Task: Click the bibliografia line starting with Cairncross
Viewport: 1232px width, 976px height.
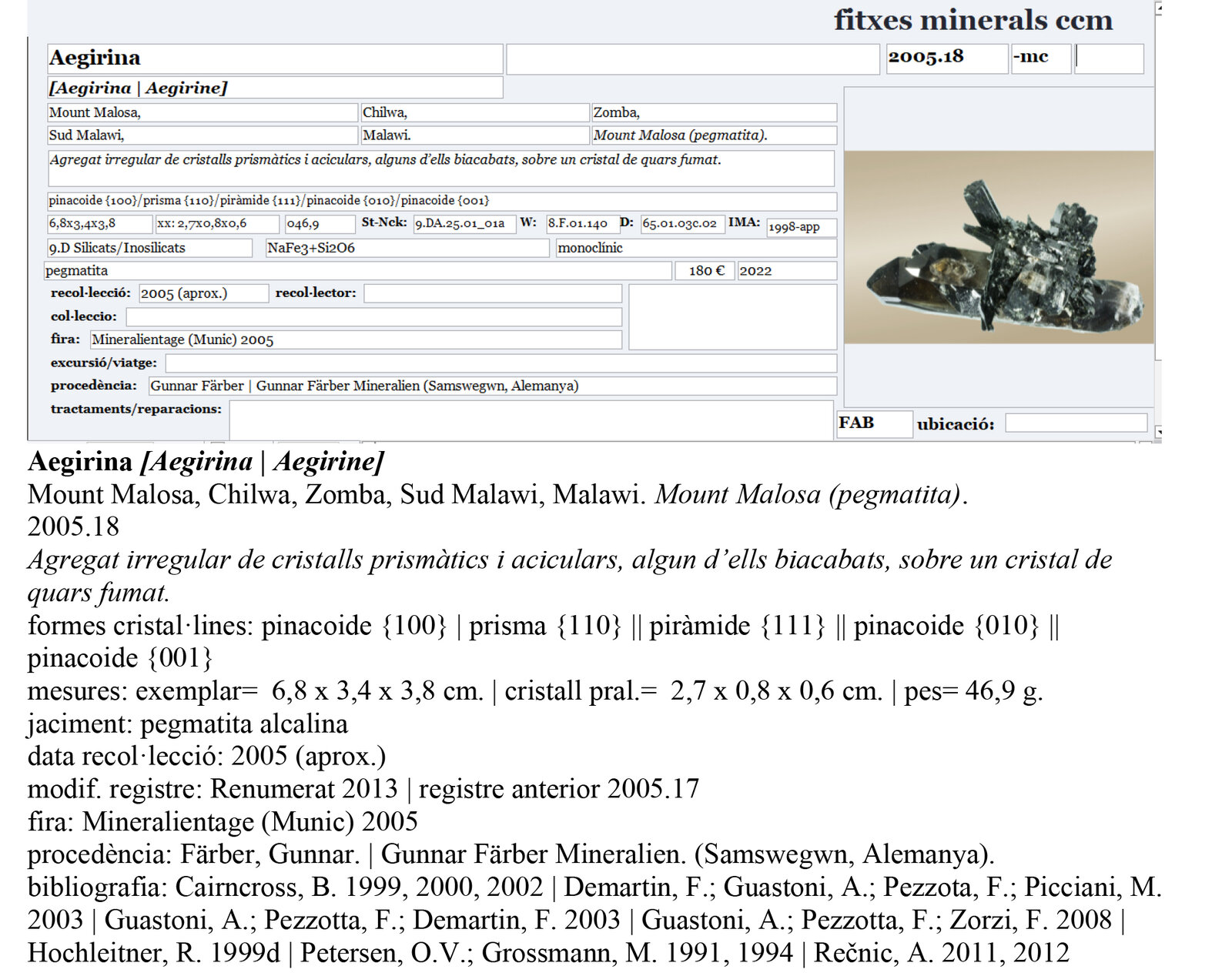Action: point(594,887)
